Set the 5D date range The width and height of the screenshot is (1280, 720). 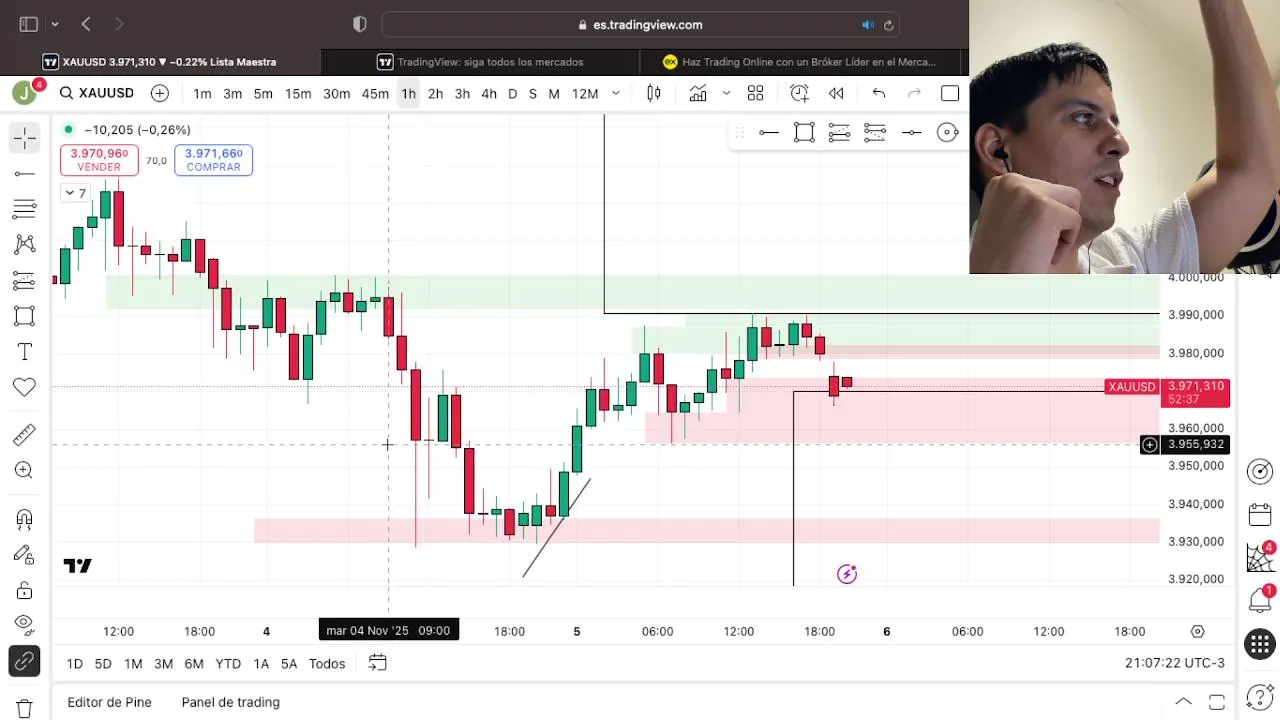pos(103,664)
